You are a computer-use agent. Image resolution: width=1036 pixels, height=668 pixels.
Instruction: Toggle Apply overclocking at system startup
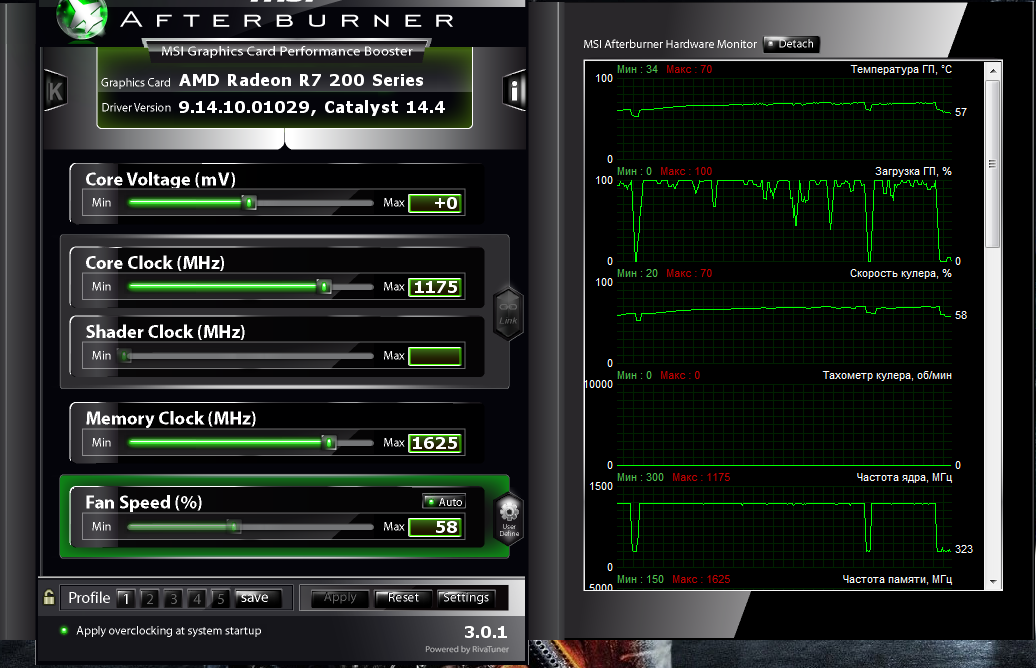tap(64, 630)
